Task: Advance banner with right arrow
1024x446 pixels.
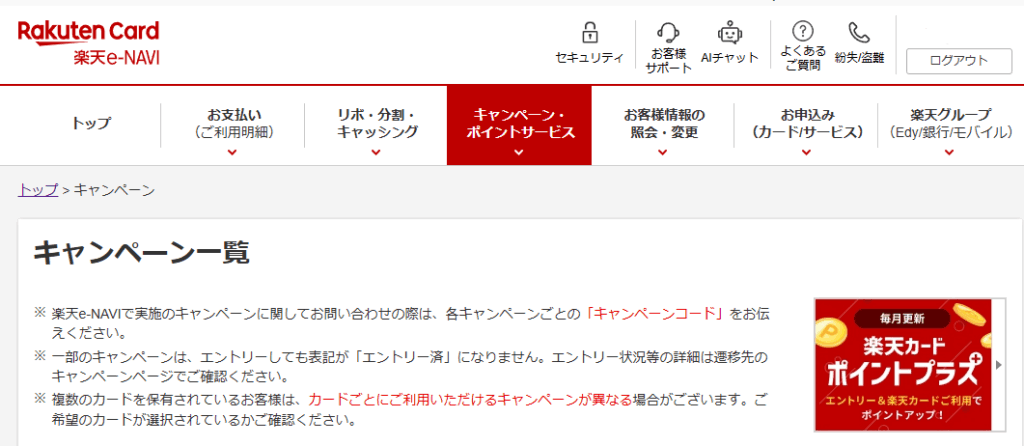Action: click(999, 365)
